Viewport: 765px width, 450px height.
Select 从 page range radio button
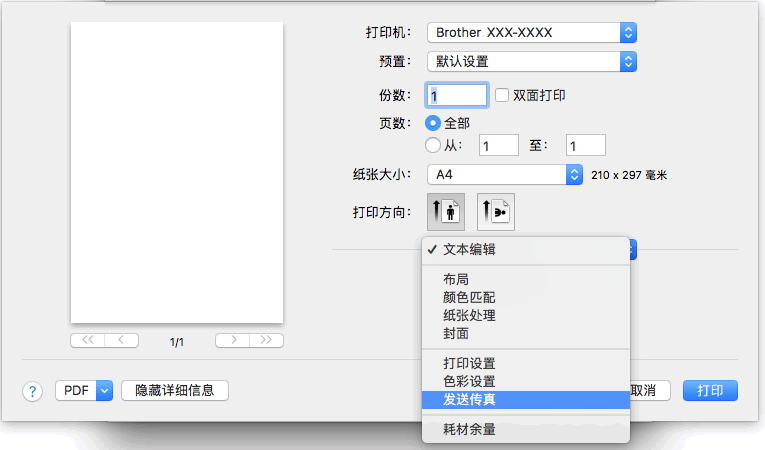tap(433, 145)
